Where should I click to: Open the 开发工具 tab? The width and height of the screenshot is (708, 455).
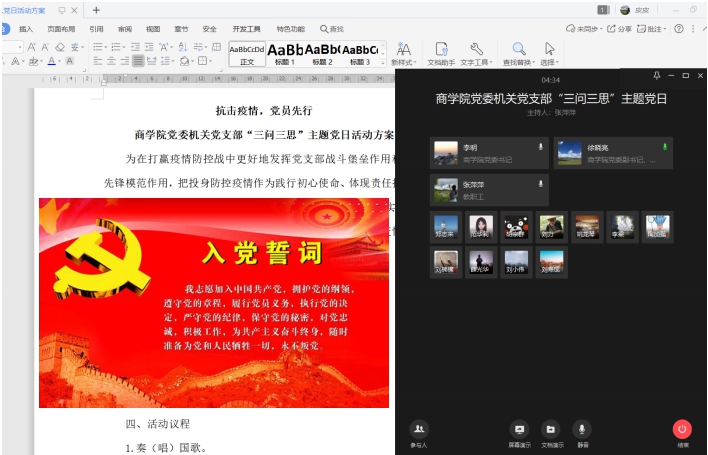247,29
